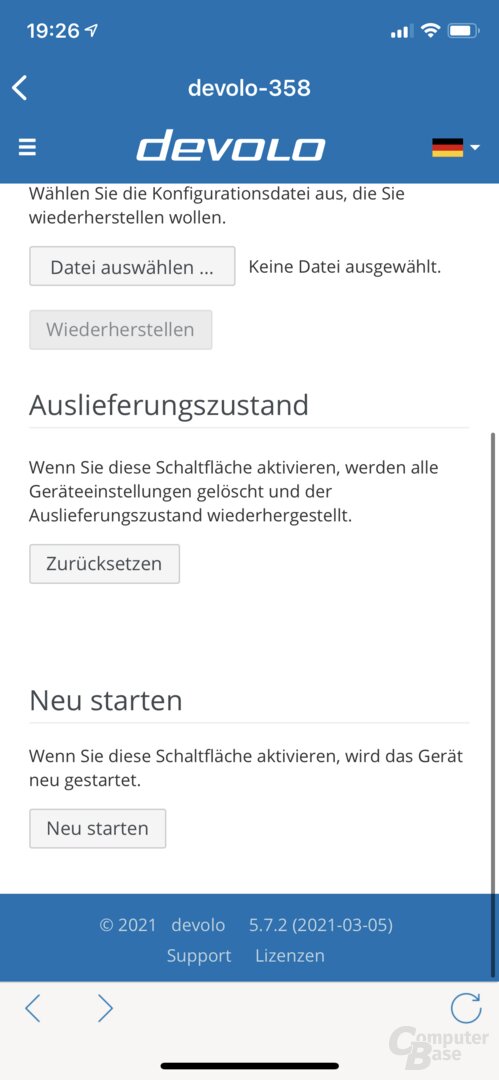Go back with browser left arrow
Image resolution: width=499 pixels, height=1080 pixels.
coord(32,1008)
